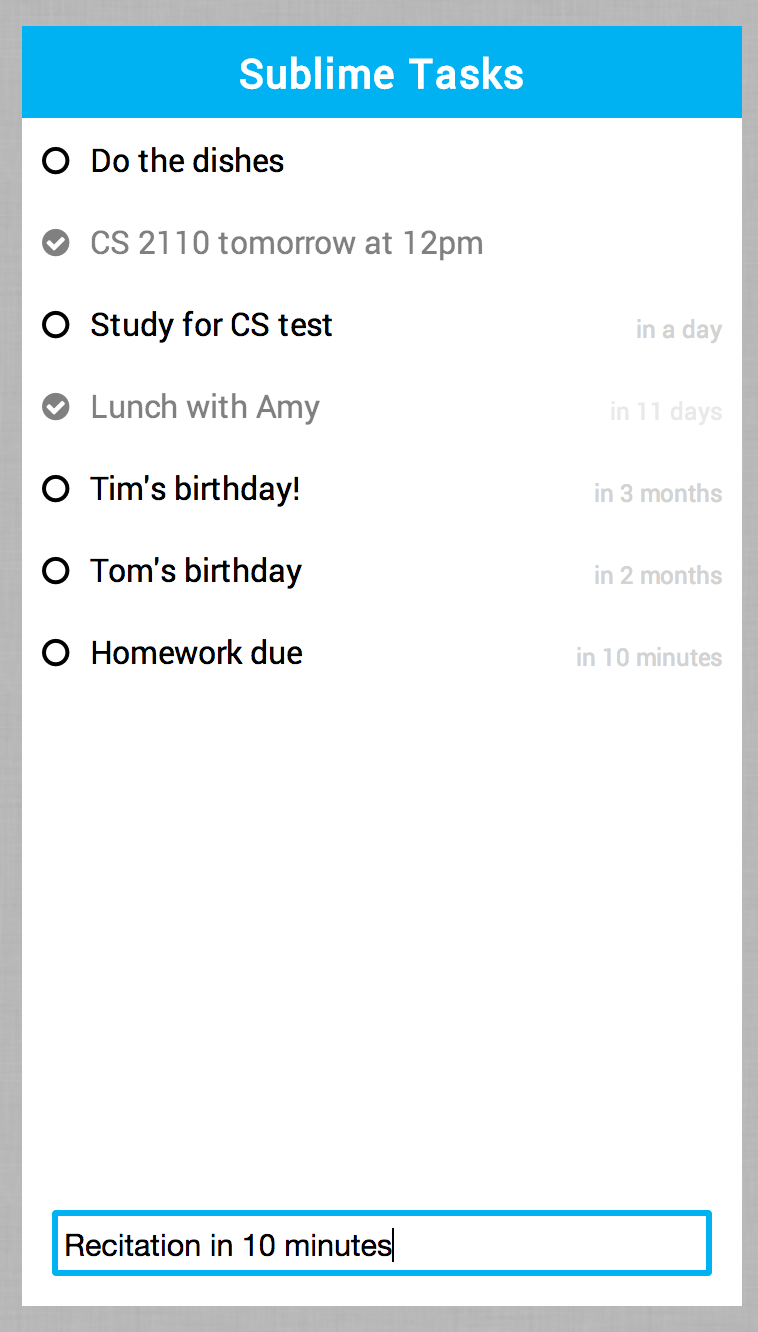Viewport: 758px width, 1332px height.
Task: Complete the Tom's birthday task circle
Action: [56, 571]
